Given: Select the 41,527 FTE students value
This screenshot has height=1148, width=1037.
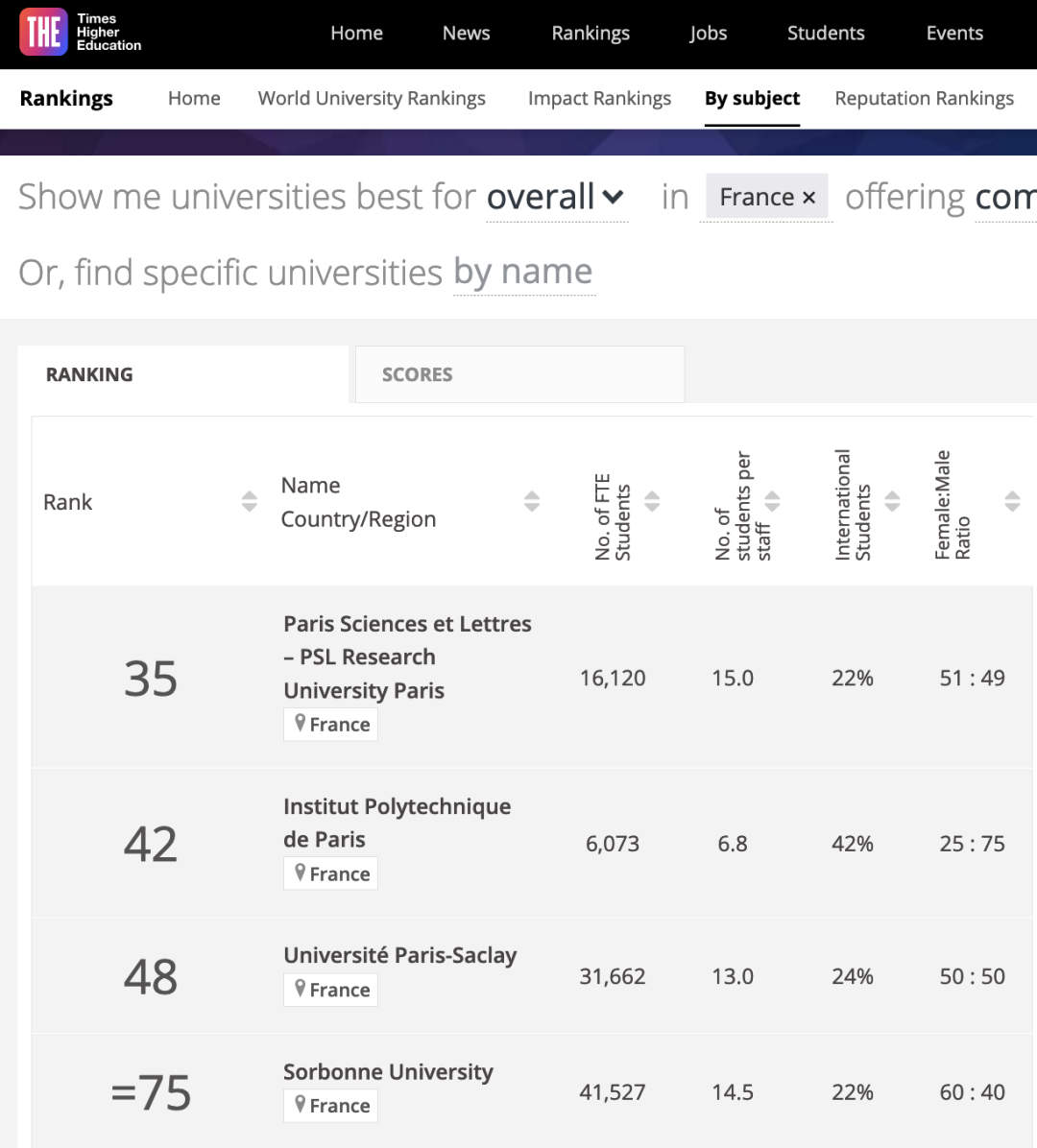Looking at the screenshot, I should [613, 1091].
